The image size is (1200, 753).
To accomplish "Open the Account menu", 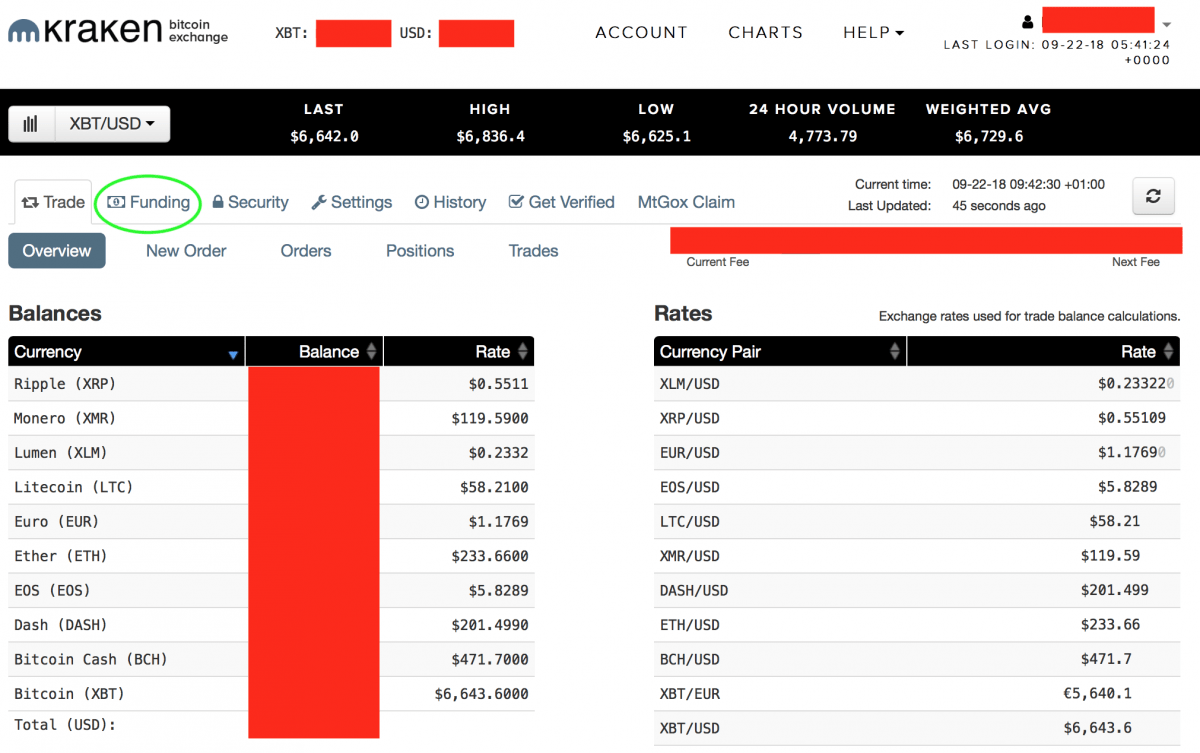I will 641,32.
